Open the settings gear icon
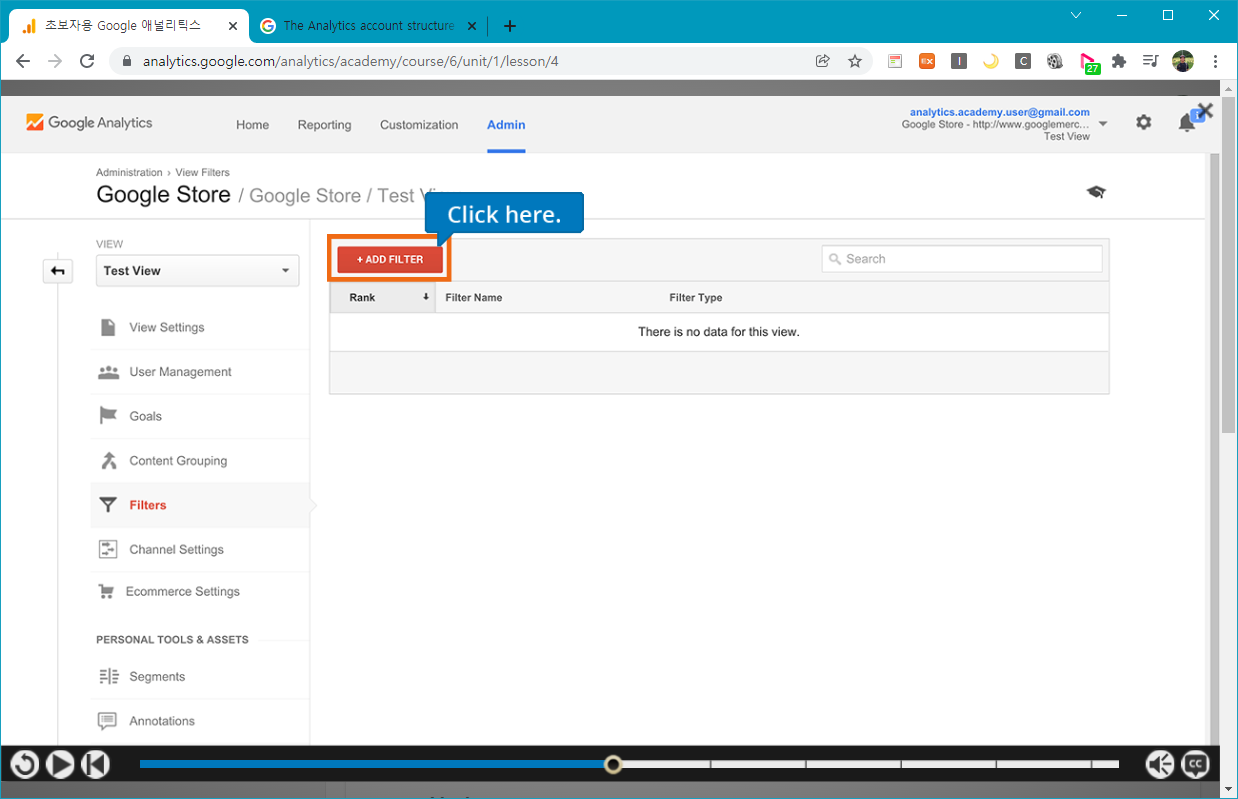 tap(1143, 122)
